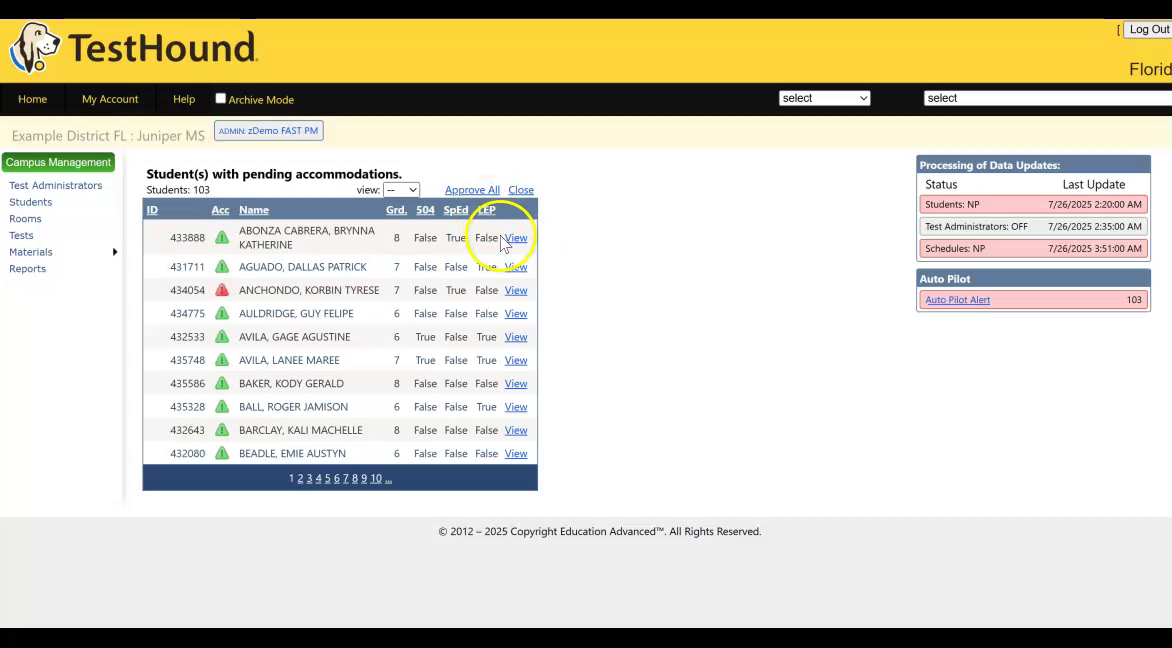Click the Schedules: NP status row
Screen dimensions: 1172x648
1034,248
